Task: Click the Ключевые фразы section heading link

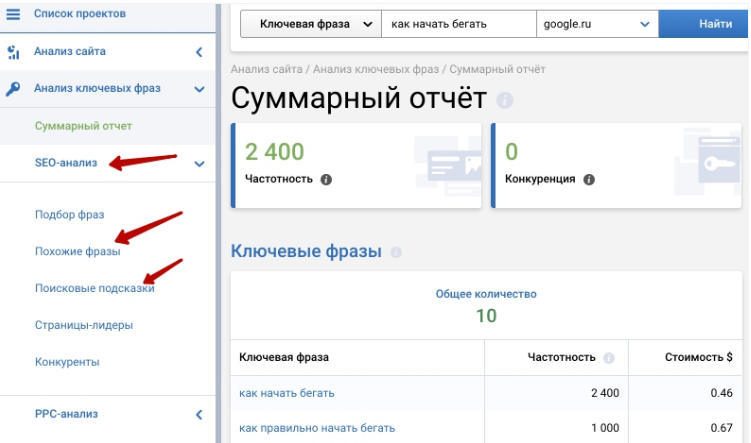Action: [x=306, y=251]
